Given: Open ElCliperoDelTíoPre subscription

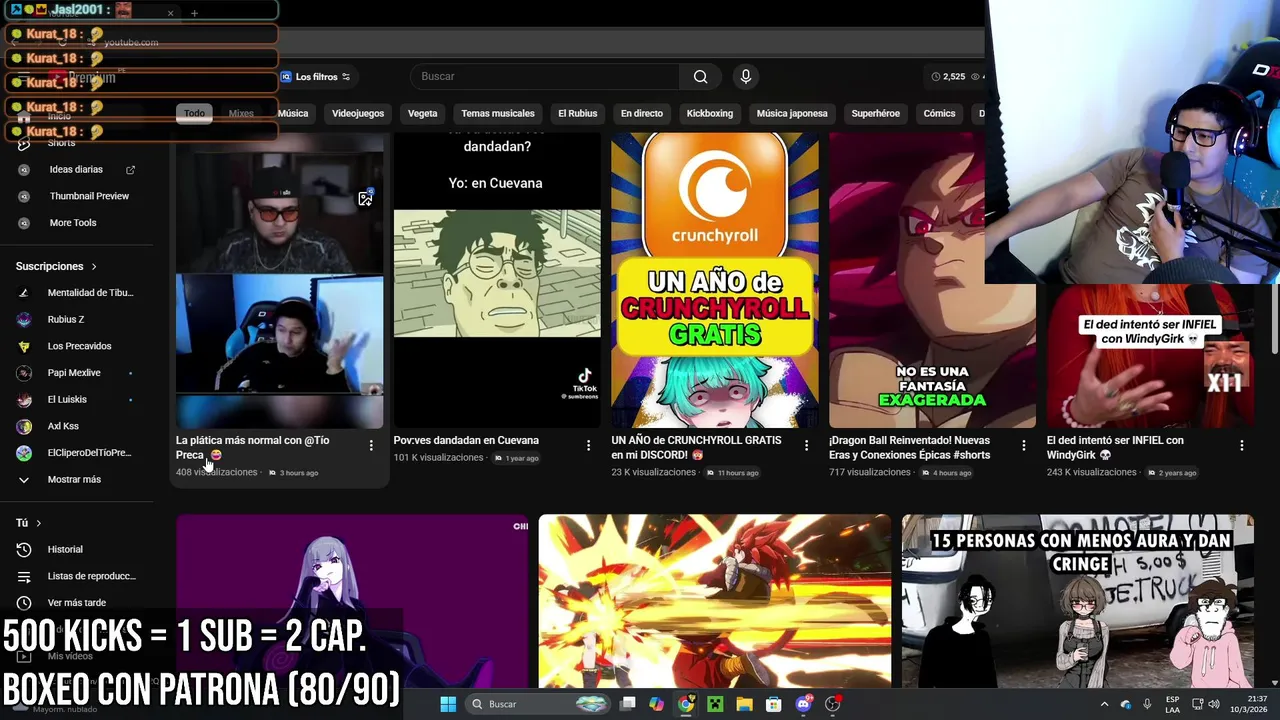Looking at the screenshot, I should pyautogui.click(x=89, y=453).
